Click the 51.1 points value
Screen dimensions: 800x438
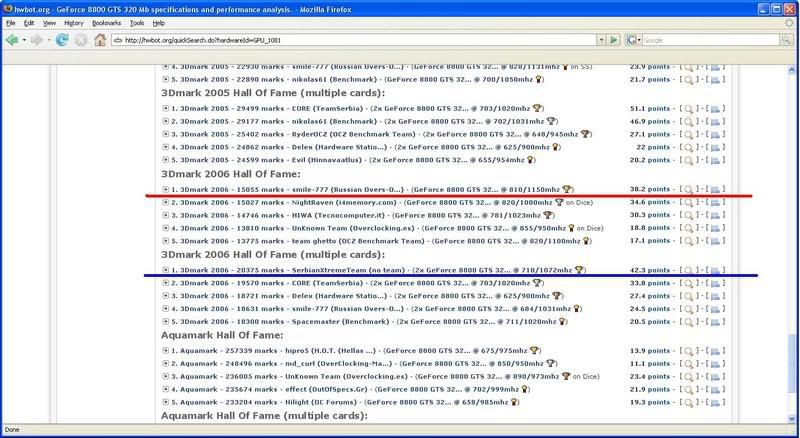point(649,108)
